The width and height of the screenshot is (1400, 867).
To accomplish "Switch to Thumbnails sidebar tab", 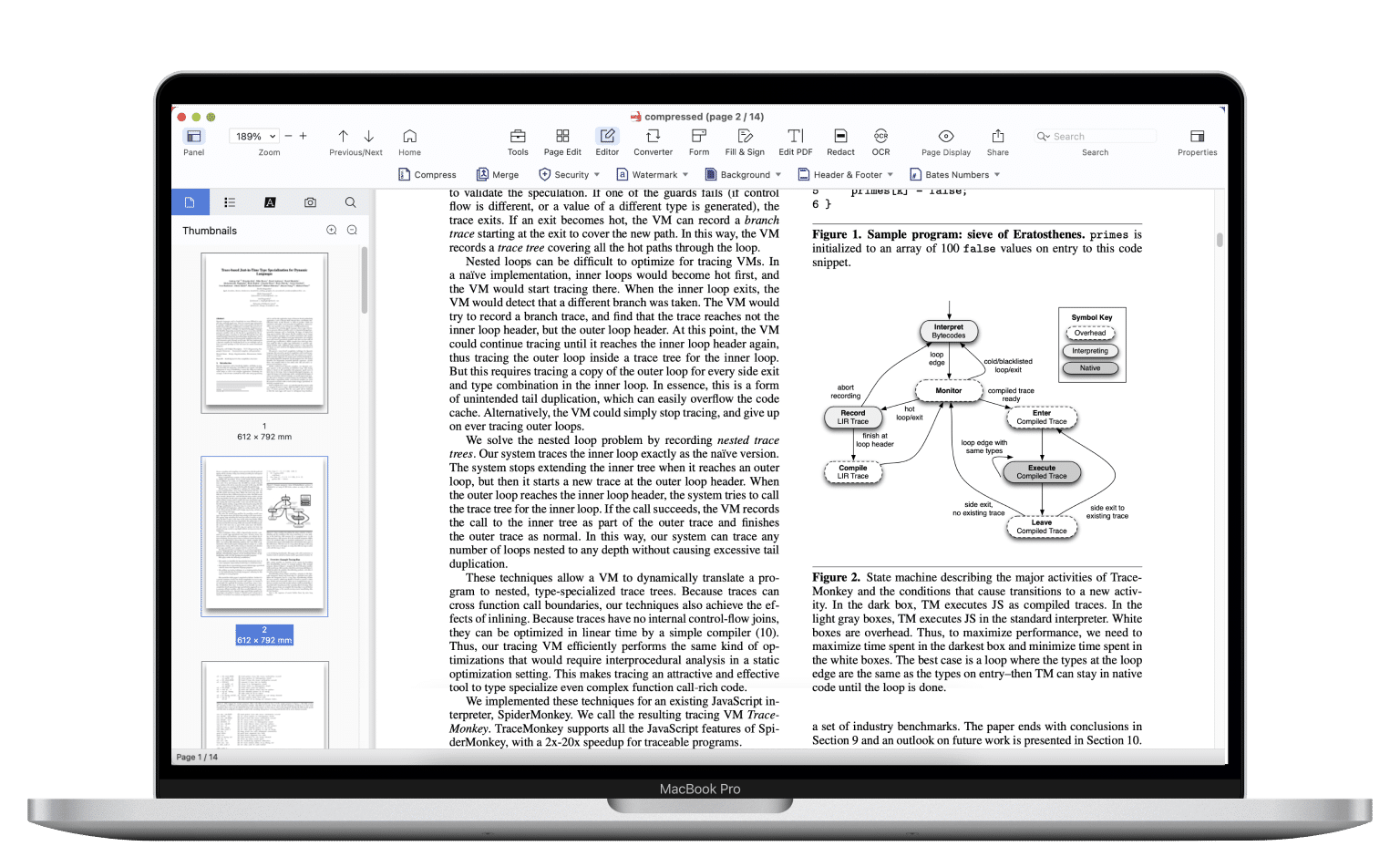I will coord(190,202).
